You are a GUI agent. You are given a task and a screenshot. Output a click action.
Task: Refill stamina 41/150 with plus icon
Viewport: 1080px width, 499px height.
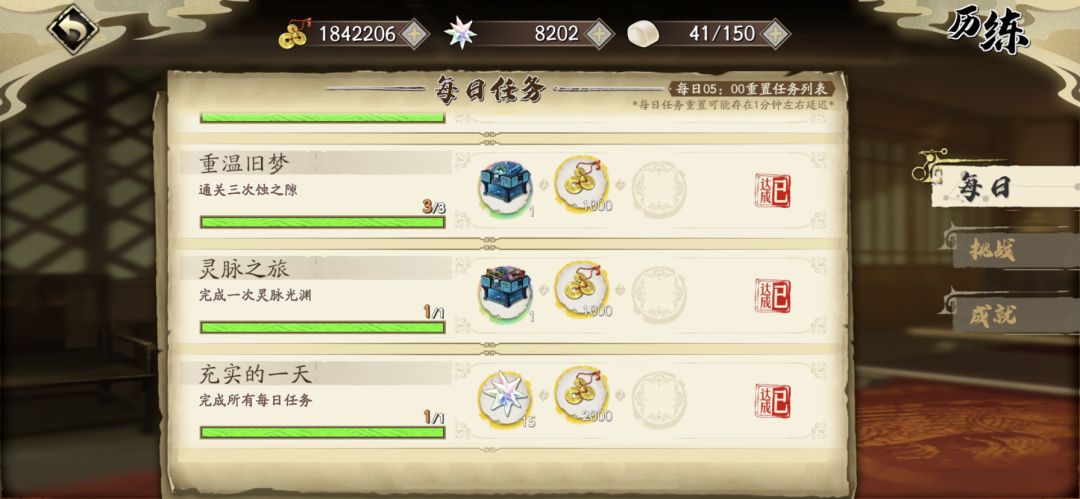click(x=775, y=34)
